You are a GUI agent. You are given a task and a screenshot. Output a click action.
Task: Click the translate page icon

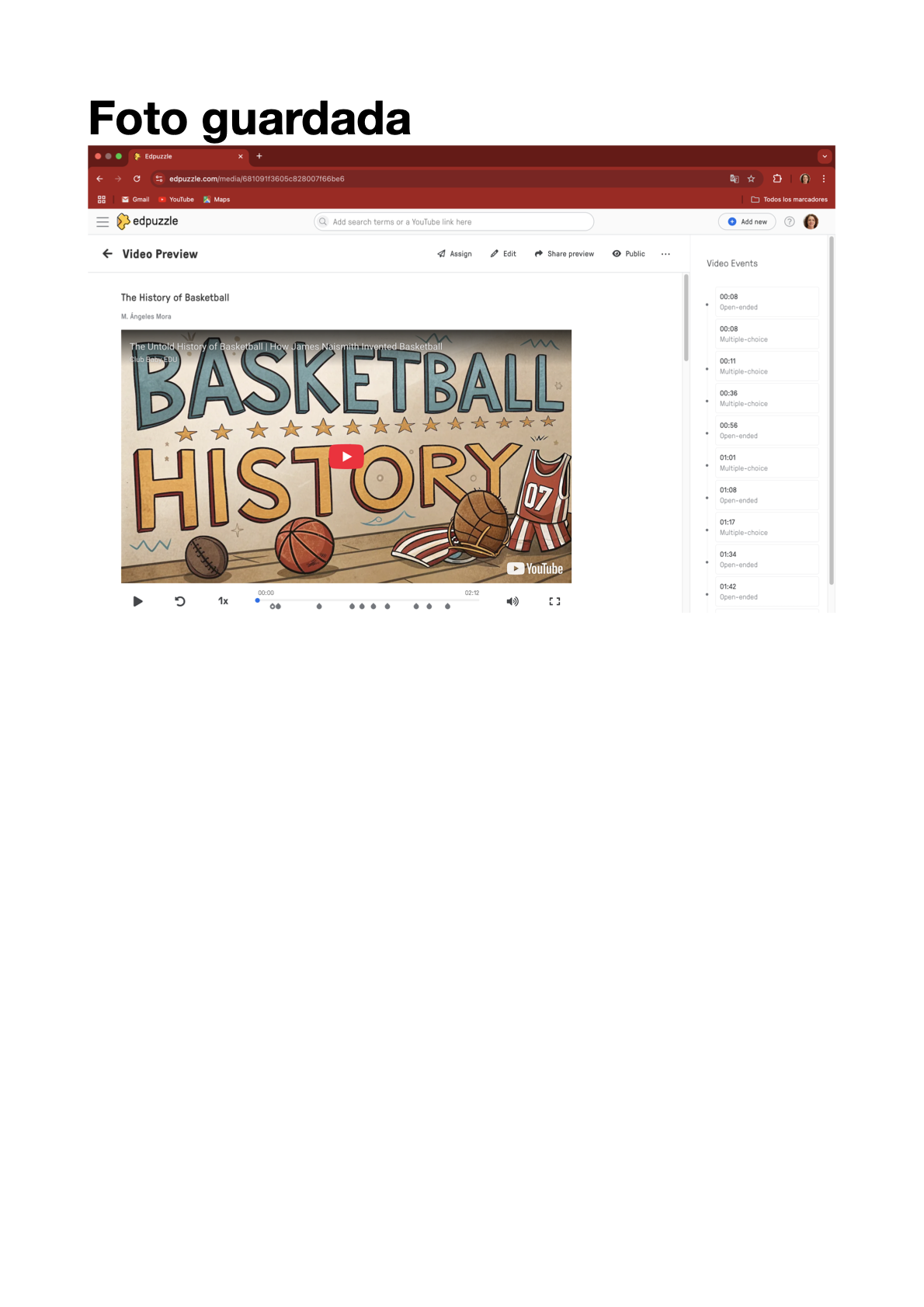pos(734,179)
